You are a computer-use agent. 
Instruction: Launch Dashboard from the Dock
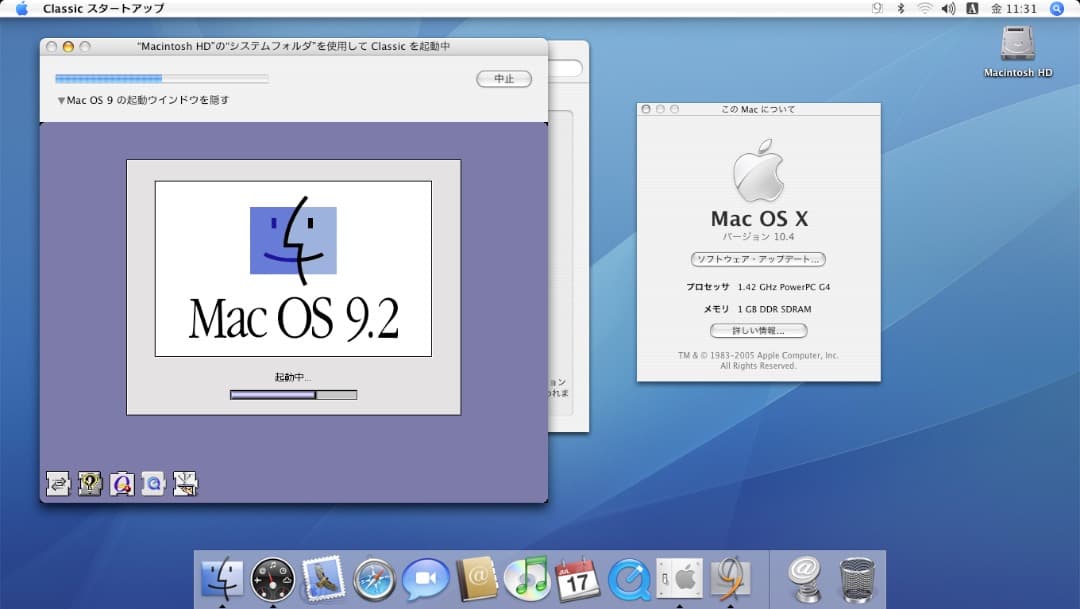(273, 579)
